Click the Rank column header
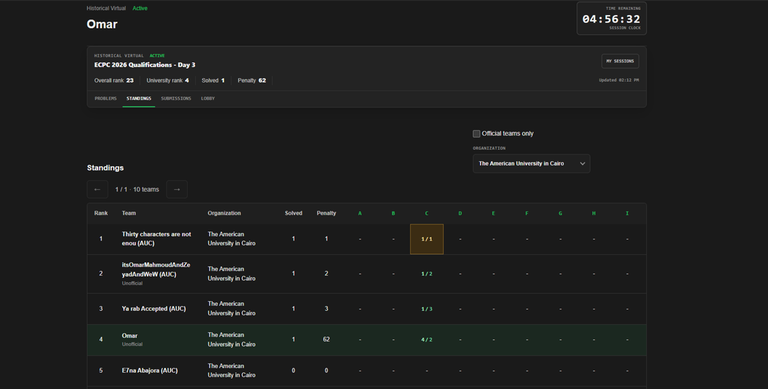The image size is (768, 389). click(101, 213)
